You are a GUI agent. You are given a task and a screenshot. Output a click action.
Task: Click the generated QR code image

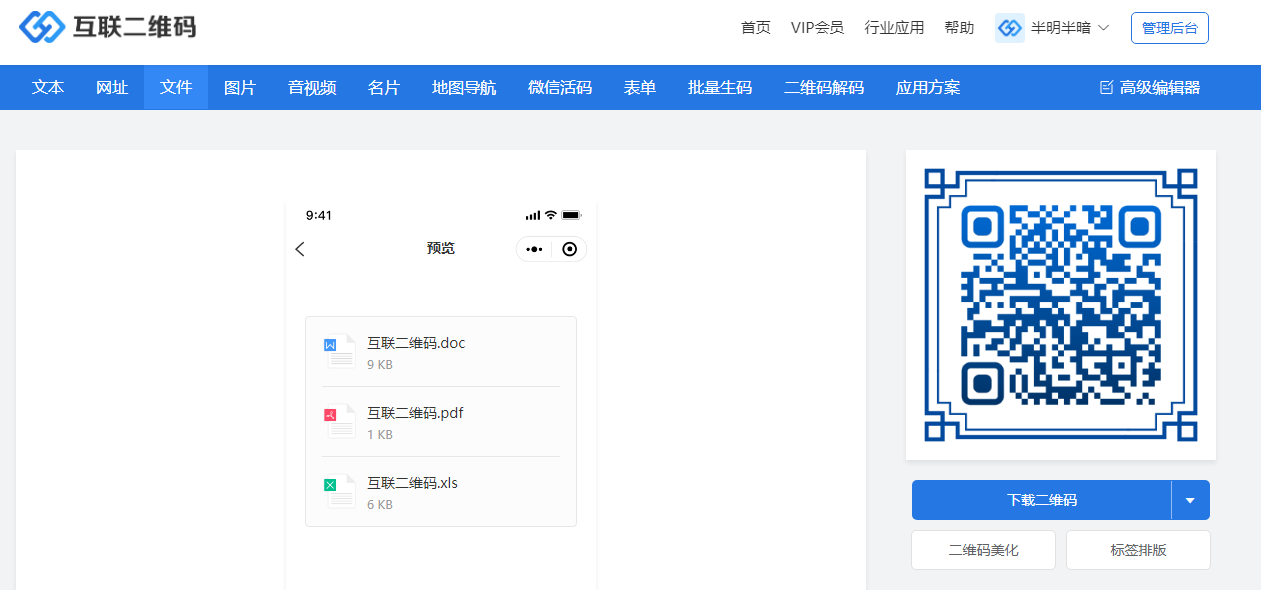(x=1060, y=305)
